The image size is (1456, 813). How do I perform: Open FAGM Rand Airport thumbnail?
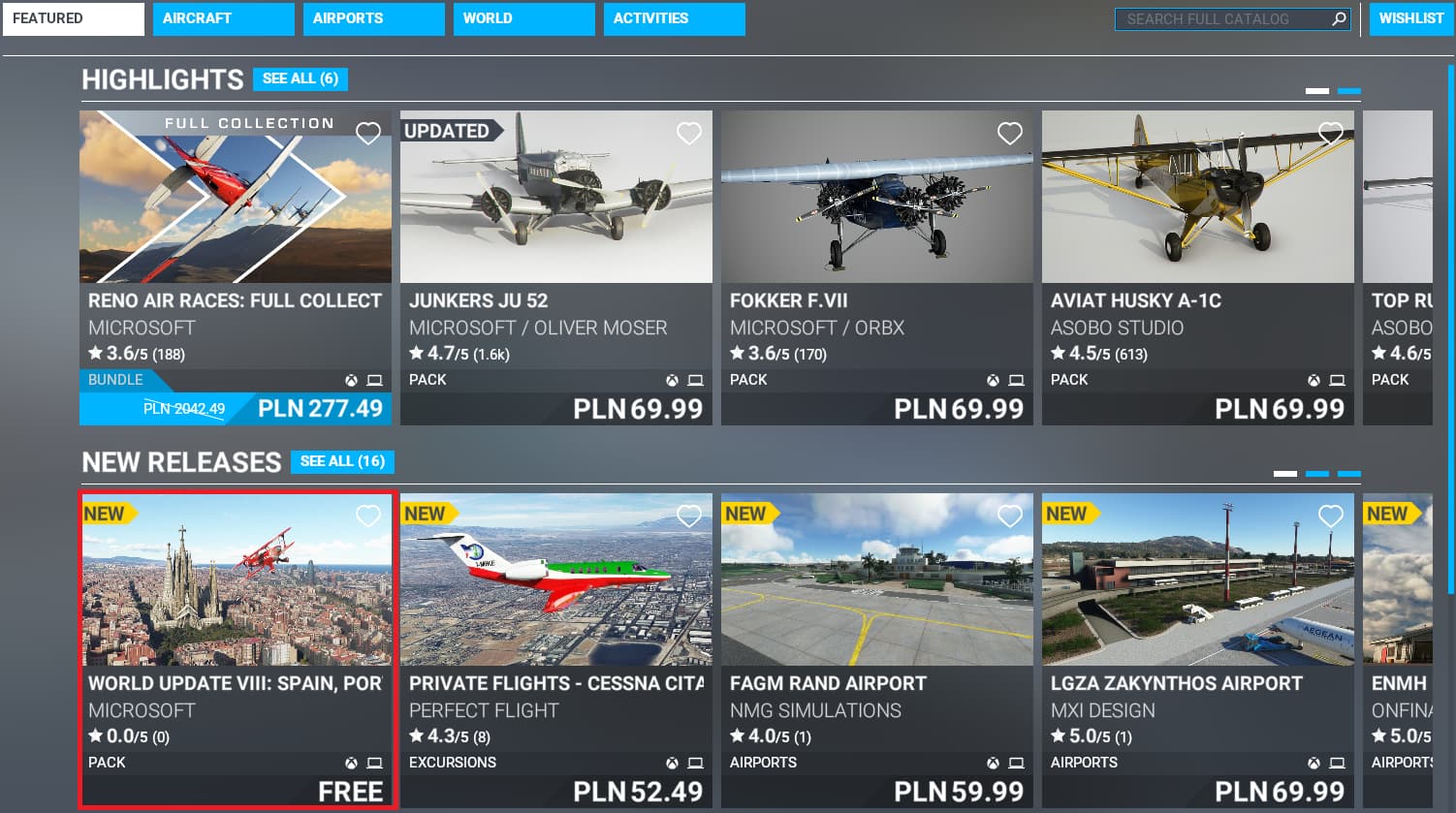coord(877,579)
